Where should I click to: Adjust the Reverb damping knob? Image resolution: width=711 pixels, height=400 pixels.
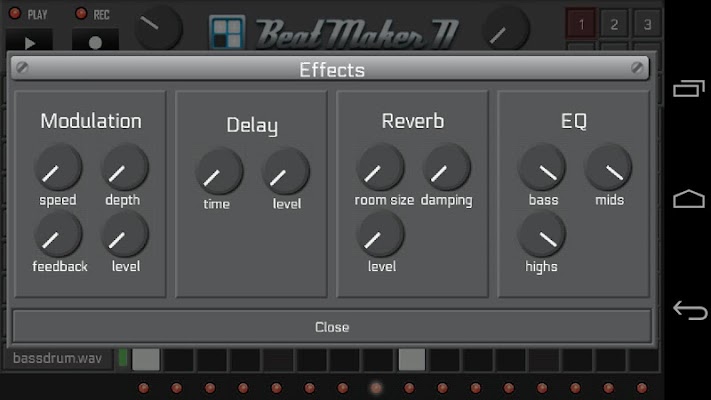tap(447, 167)
